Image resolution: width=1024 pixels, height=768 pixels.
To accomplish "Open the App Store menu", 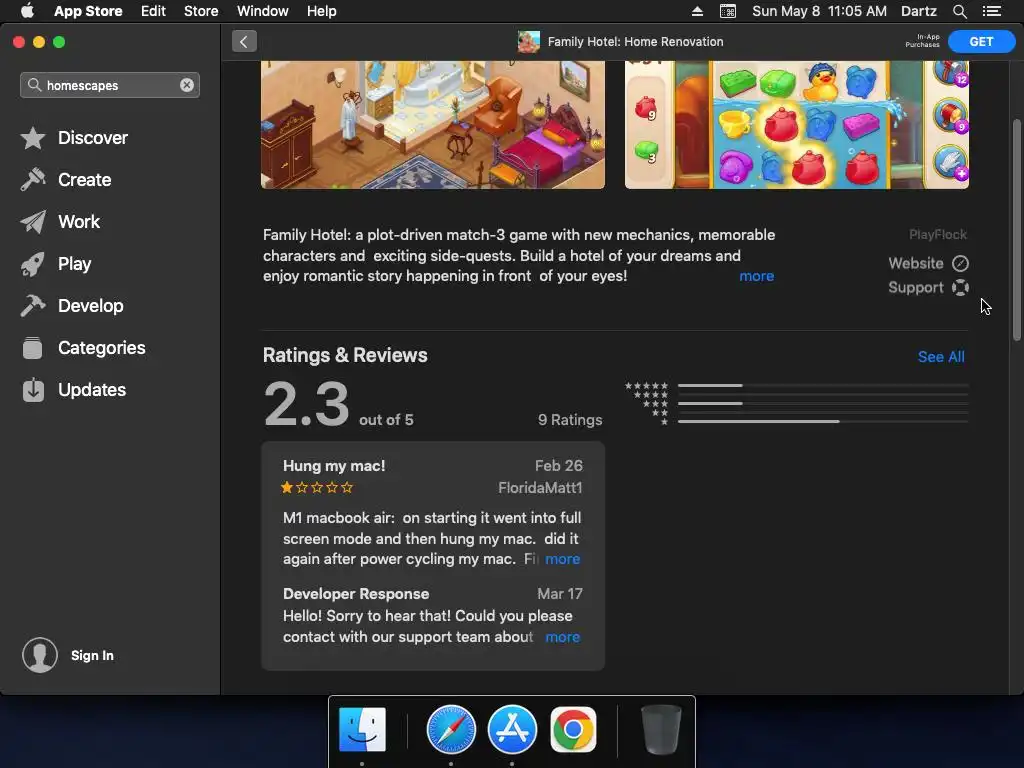I will pos(88,11).
